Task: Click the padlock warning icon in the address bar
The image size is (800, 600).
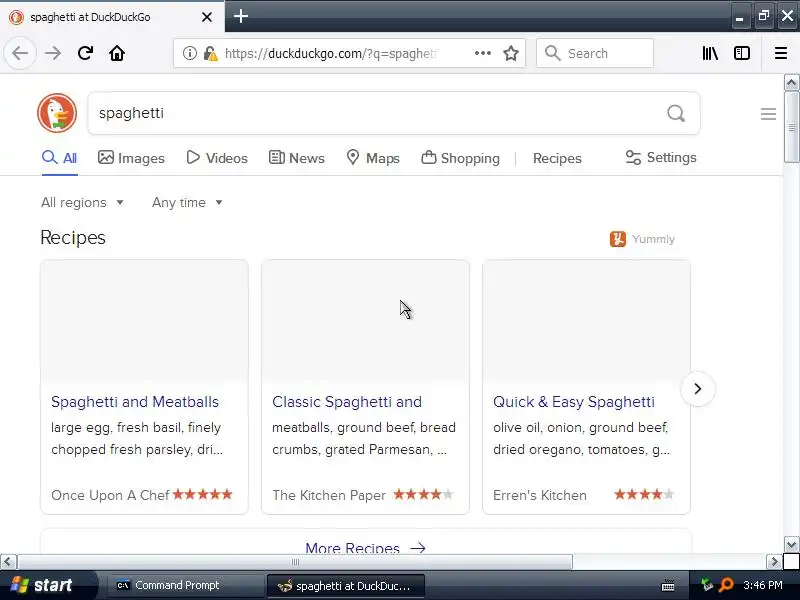Action: tap(210, 53)
